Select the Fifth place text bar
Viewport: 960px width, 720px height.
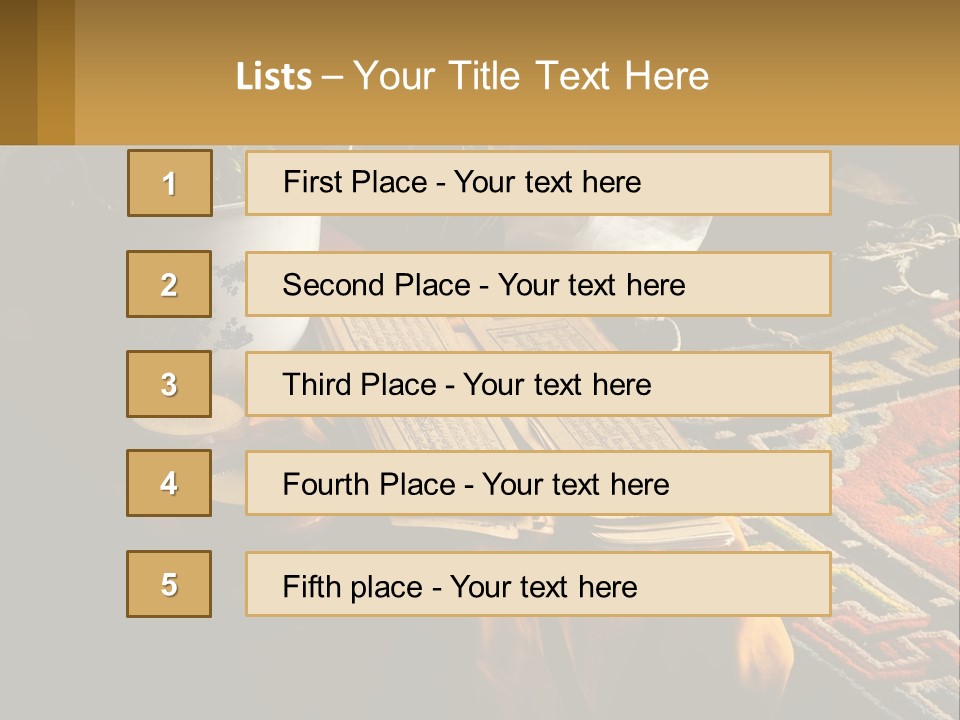tap(538, 584)
